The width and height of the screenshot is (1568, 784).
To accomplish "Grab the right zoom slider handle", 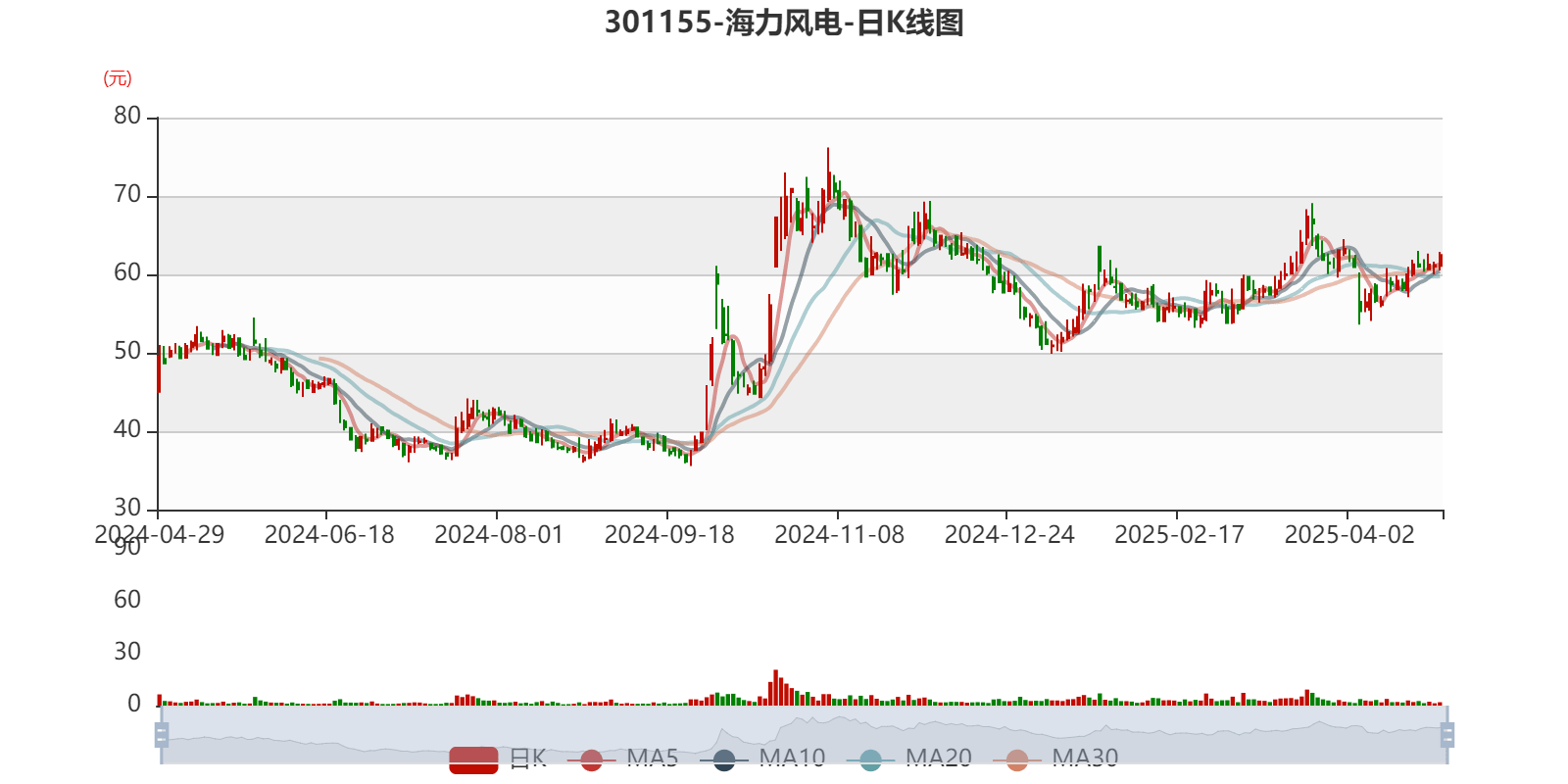I will (x=1446, y=735).
